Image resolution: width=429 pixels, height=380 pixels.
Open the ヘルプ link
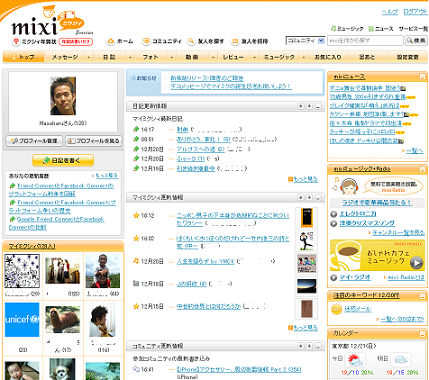390,12
